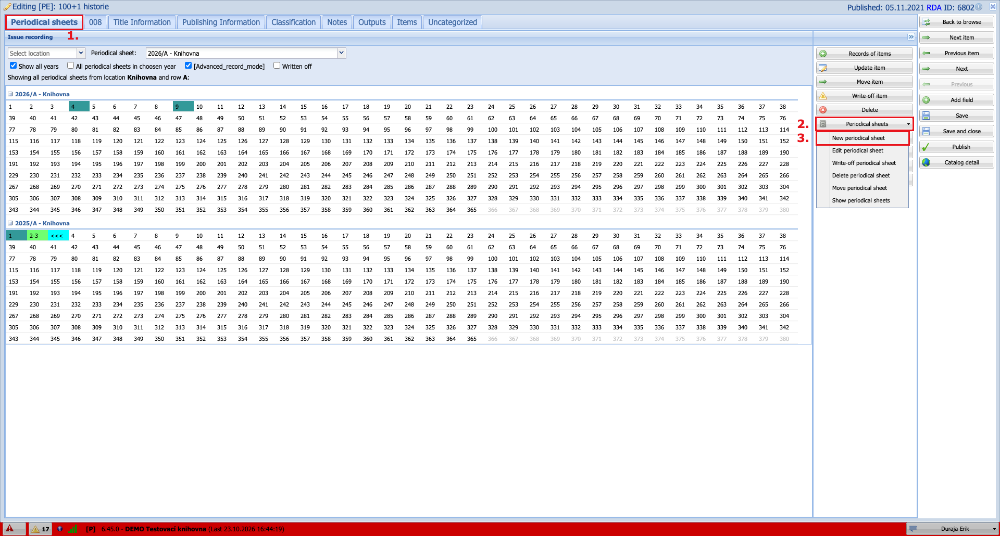Select highlighted issue 9 in 2026/A sheet
This screenshot has height=536, width=1000.
coord(184,106)
